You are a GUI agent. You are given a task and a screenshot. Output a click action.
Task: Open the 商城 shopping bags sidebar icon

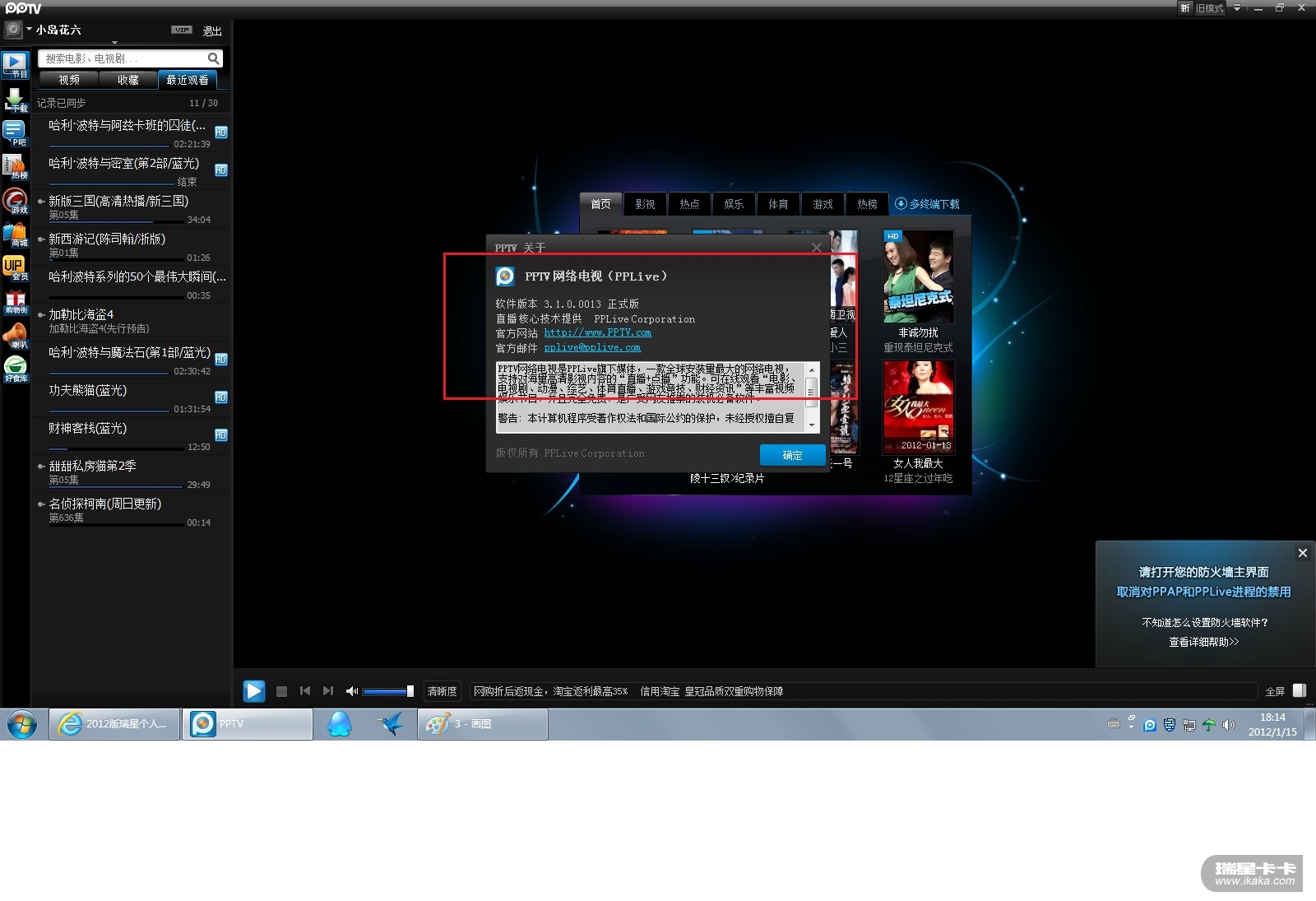pyautogui.click(x=15, y=235)
